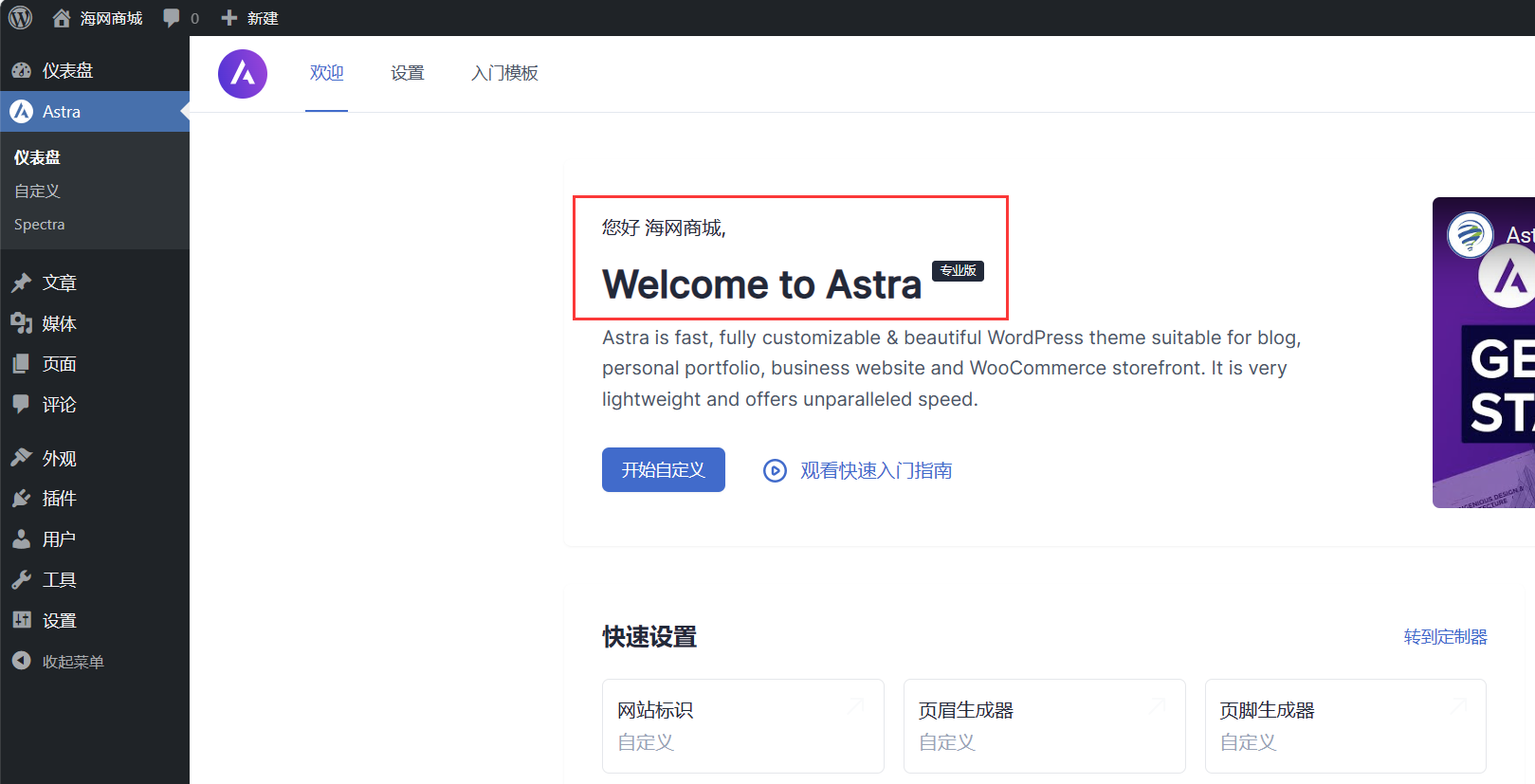Open the 观看快速入门指南 link
1535x784 pixels.
pos(876,470)
